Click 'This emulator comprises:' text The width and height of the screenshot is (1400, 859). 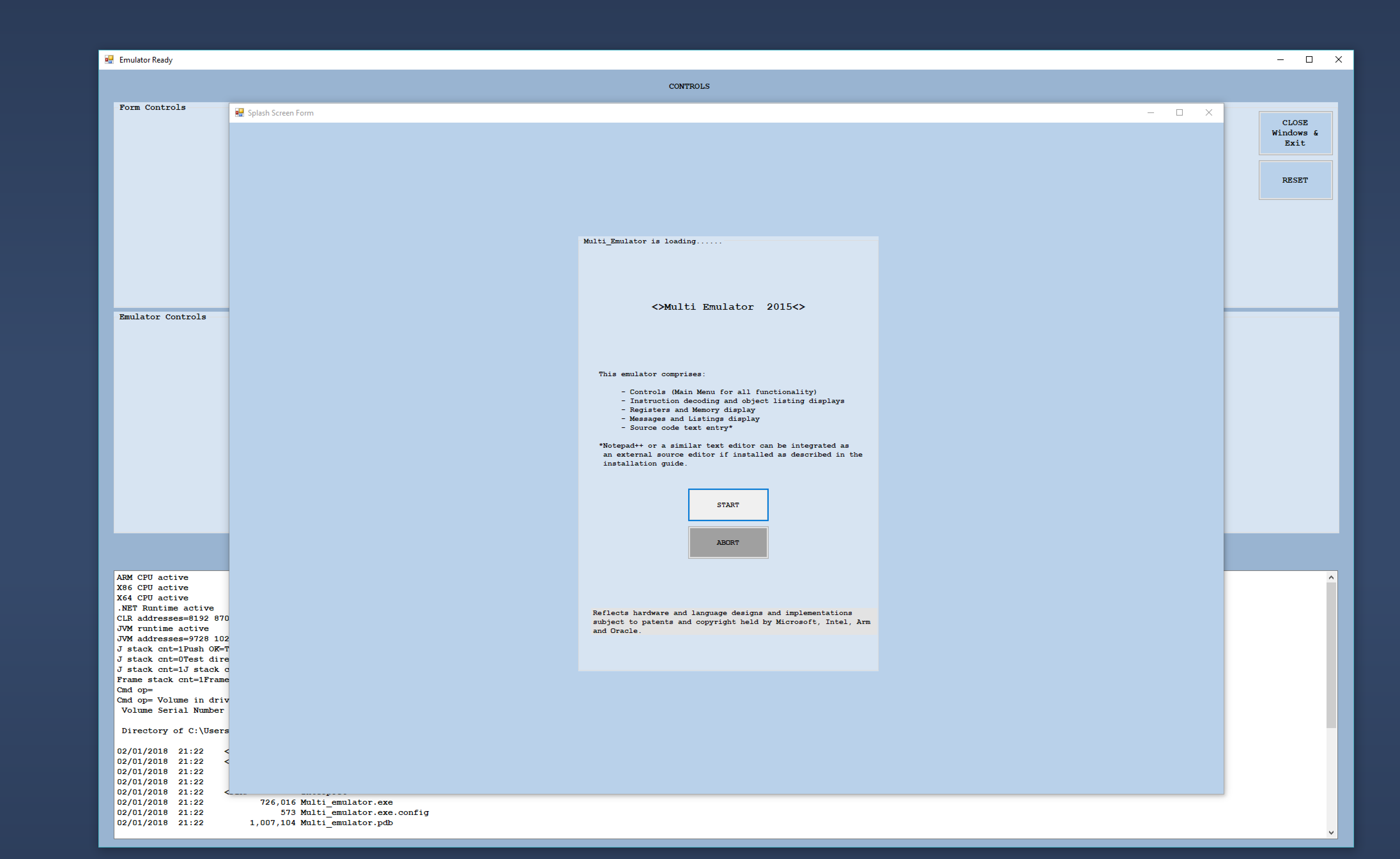(651, 374)
